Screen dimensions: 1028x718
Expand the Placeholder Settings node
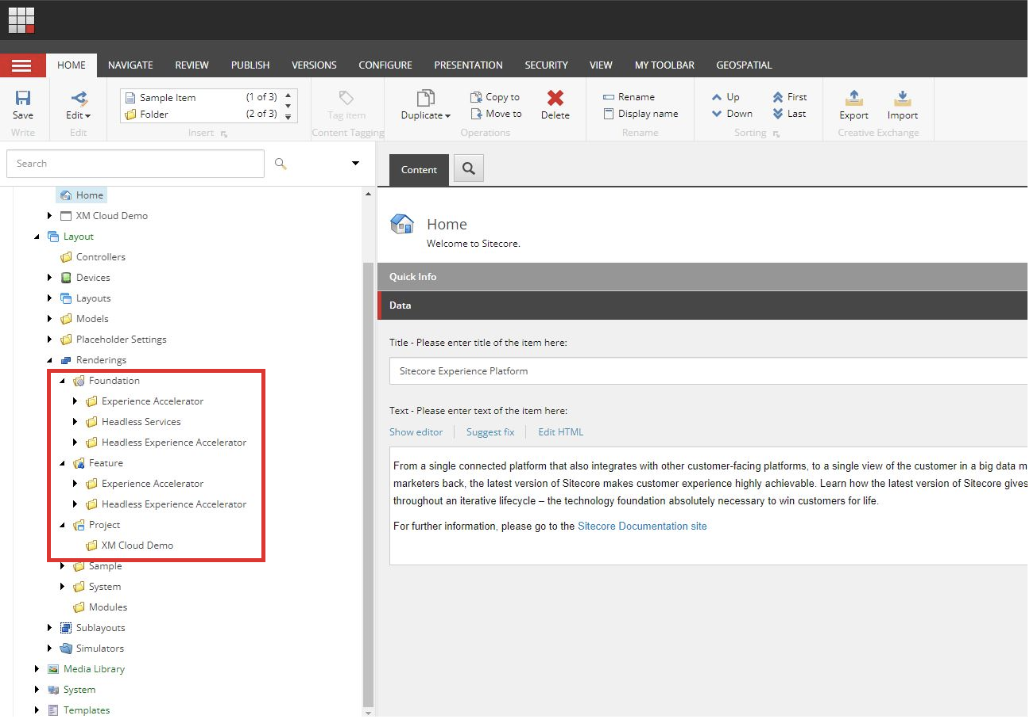pos(50,340)
